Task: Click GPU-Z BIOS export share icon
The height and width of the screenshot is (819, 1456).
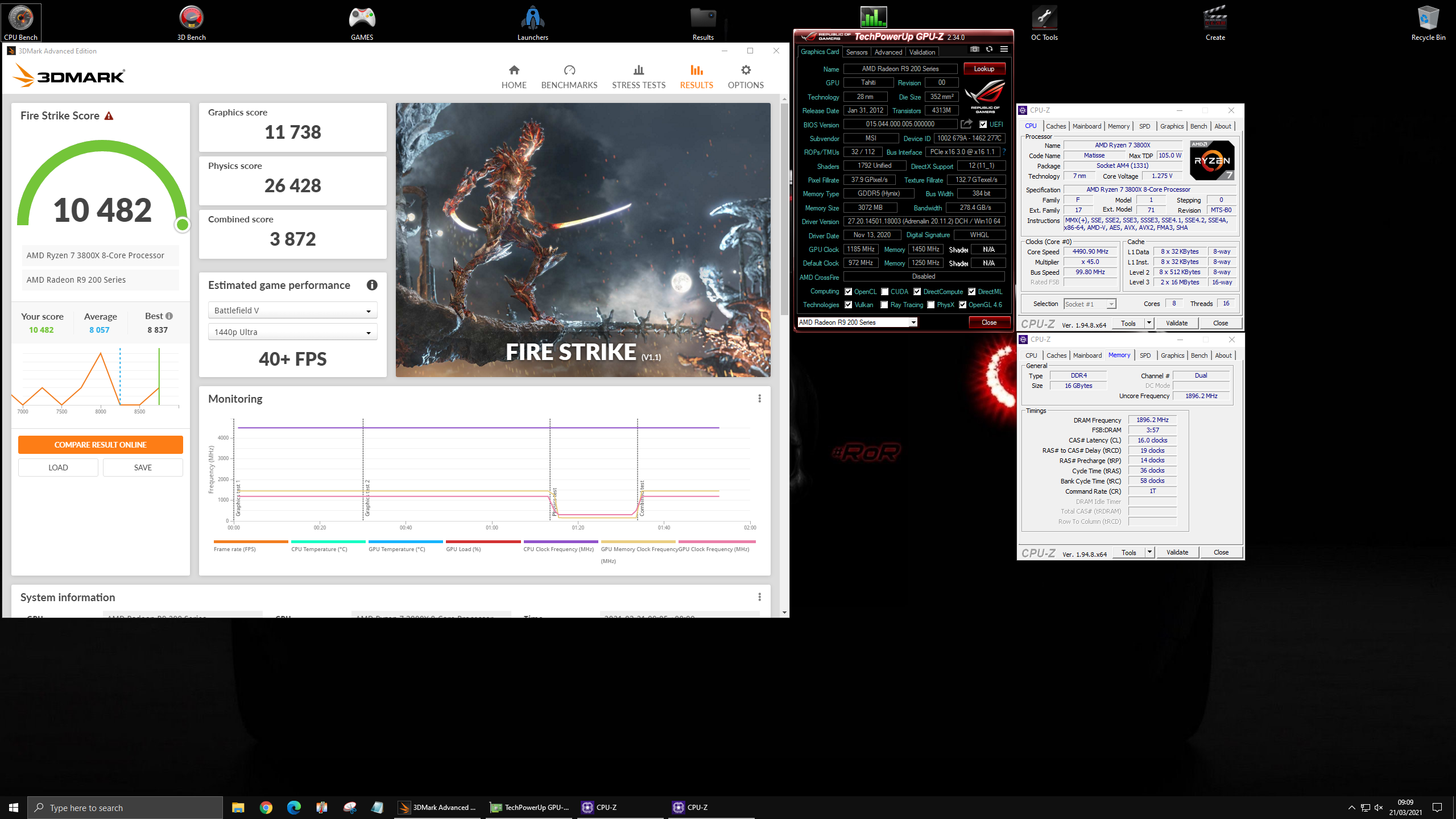Action: coord(966,123)
